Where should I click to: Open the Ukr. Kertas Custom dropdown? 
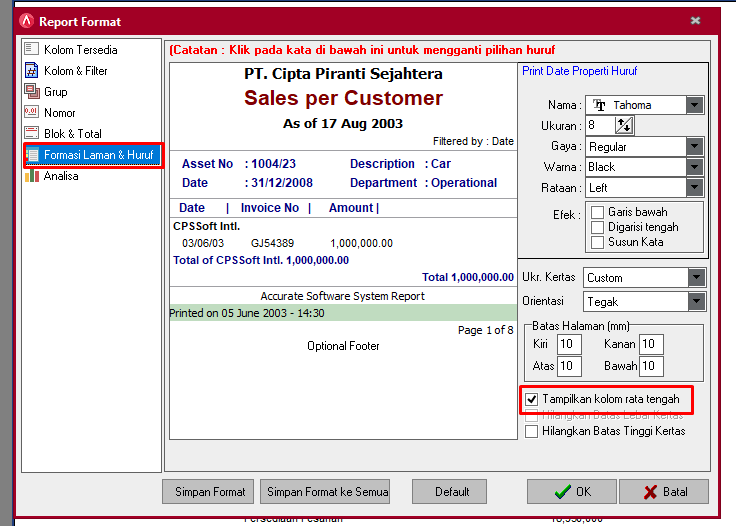[x=697, y=278]
